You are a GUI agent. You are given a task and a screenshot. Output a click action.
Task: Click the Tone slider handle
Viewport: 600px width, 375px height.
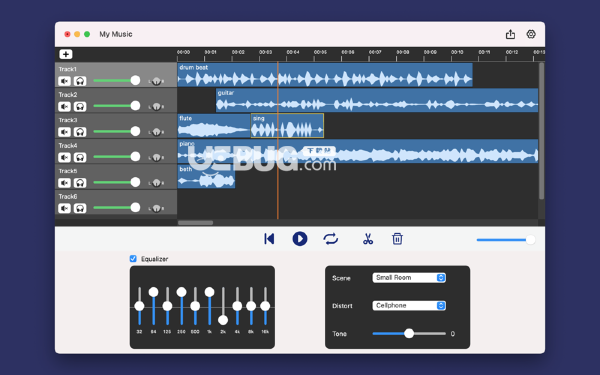coord(409,333)
